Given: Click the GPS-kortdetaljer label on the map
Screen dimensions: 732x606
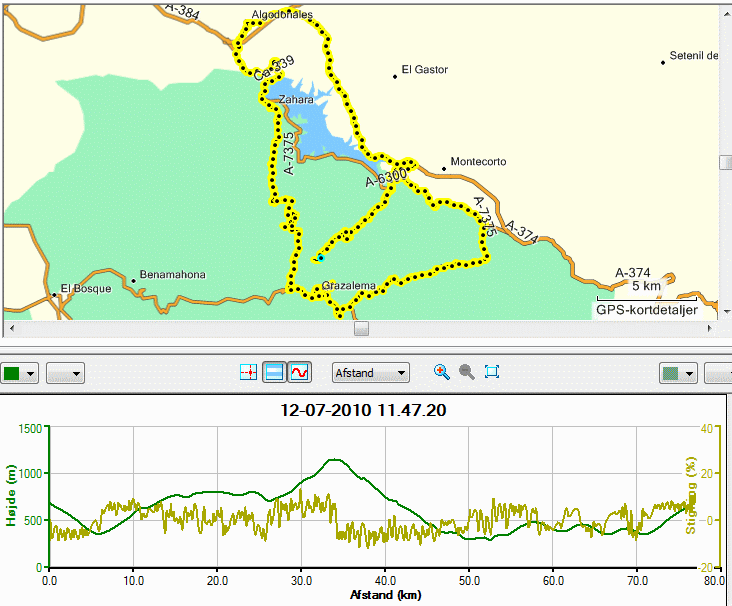Looking at the screenshot, I should point(647,310).
